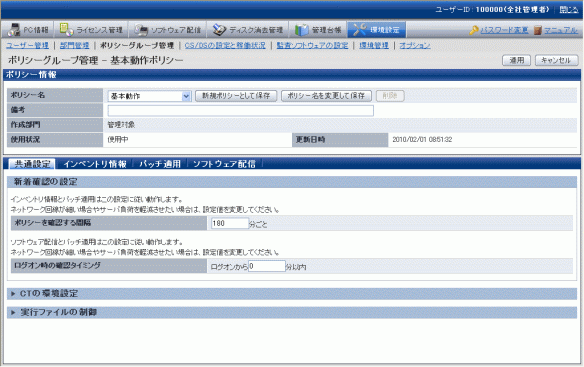Select ポリシーグループ管理 submenu item
Viewport: 584px width, 367px height.
pos(137,45)
